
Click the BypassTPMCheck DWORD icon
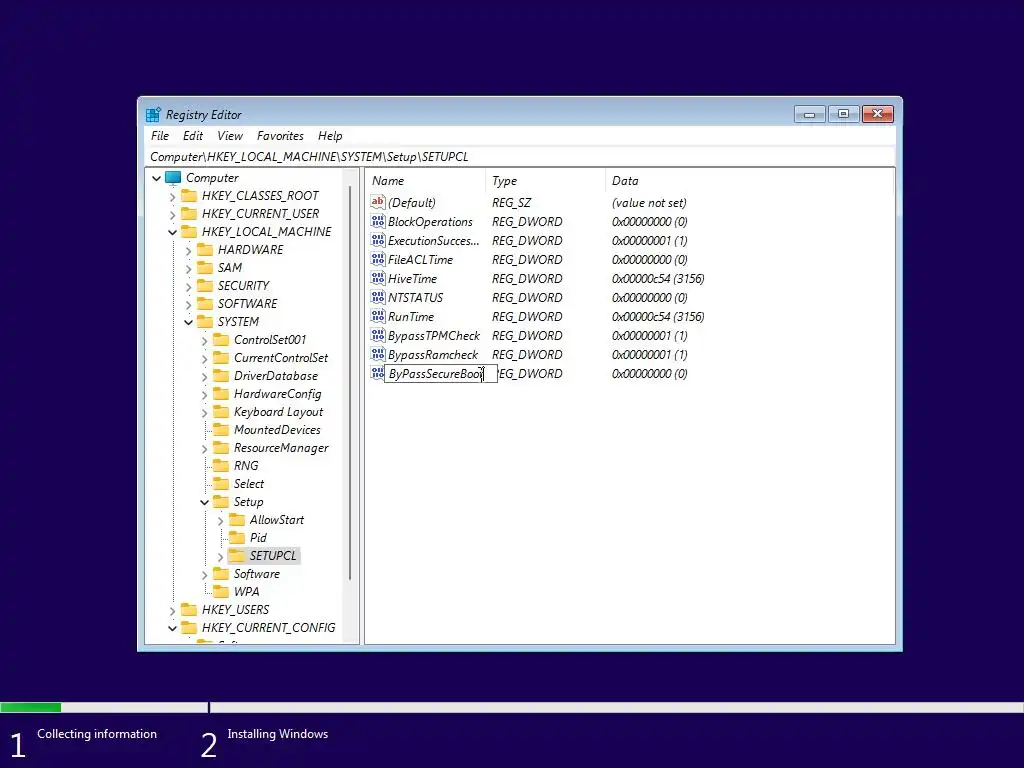(x=377, y=335)
